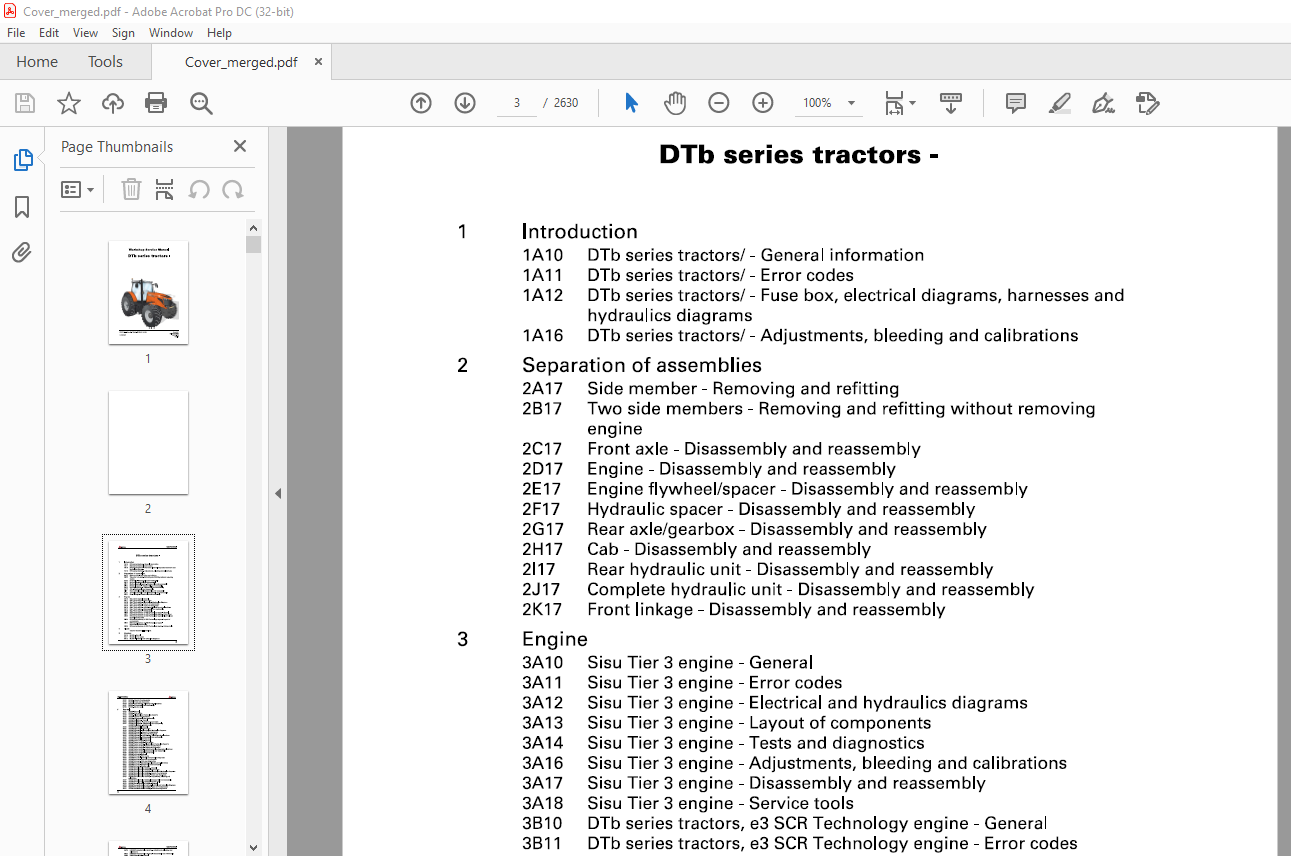
Task: Open the Bookmarks panel icon
Action: [x=22, y=207]
